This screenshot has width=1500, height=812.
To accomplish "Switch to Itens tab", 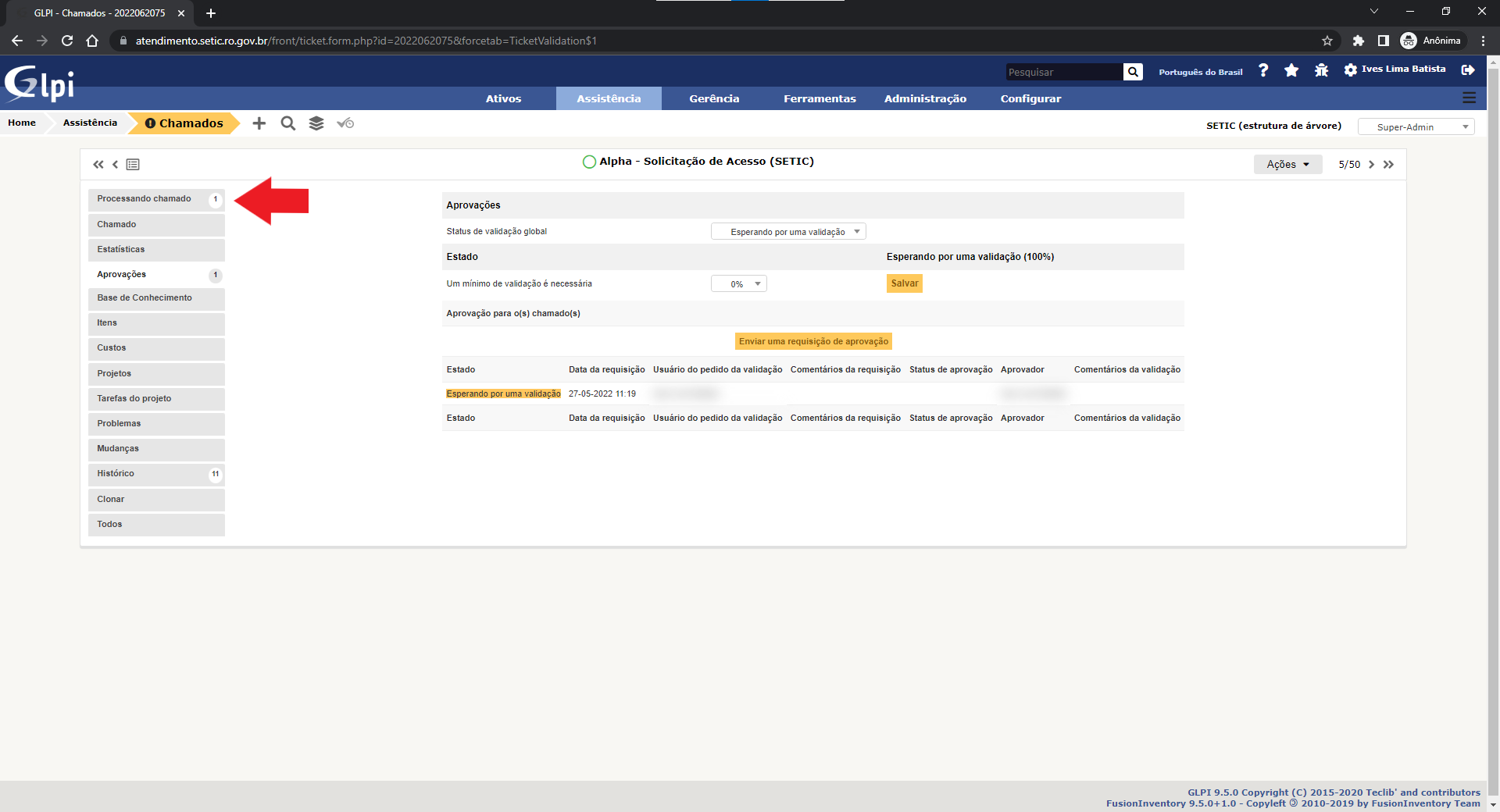I will 156,323.
